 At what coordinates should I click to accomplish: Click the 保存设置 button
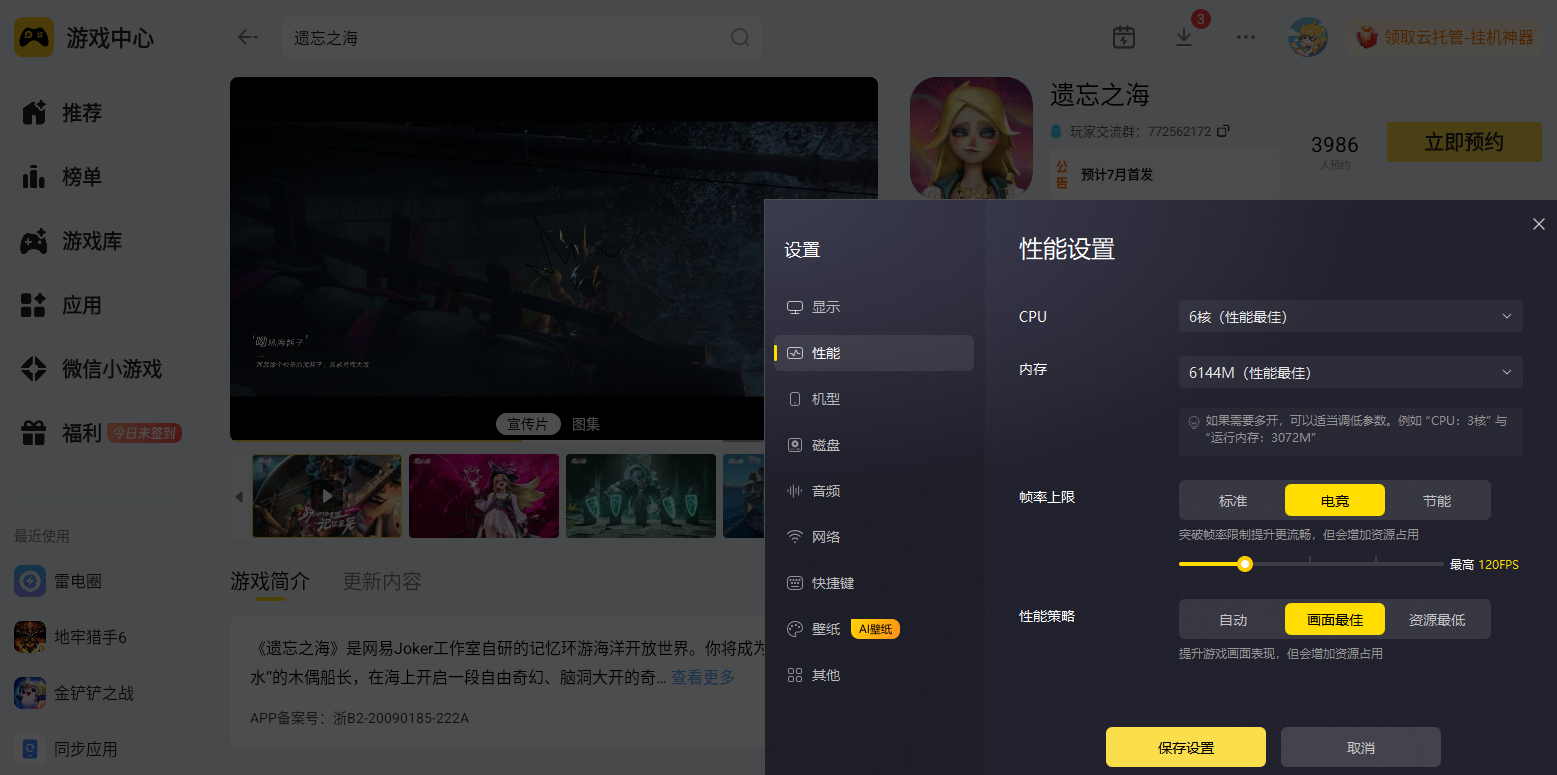pyautogui.click(x=1186, y=747)
